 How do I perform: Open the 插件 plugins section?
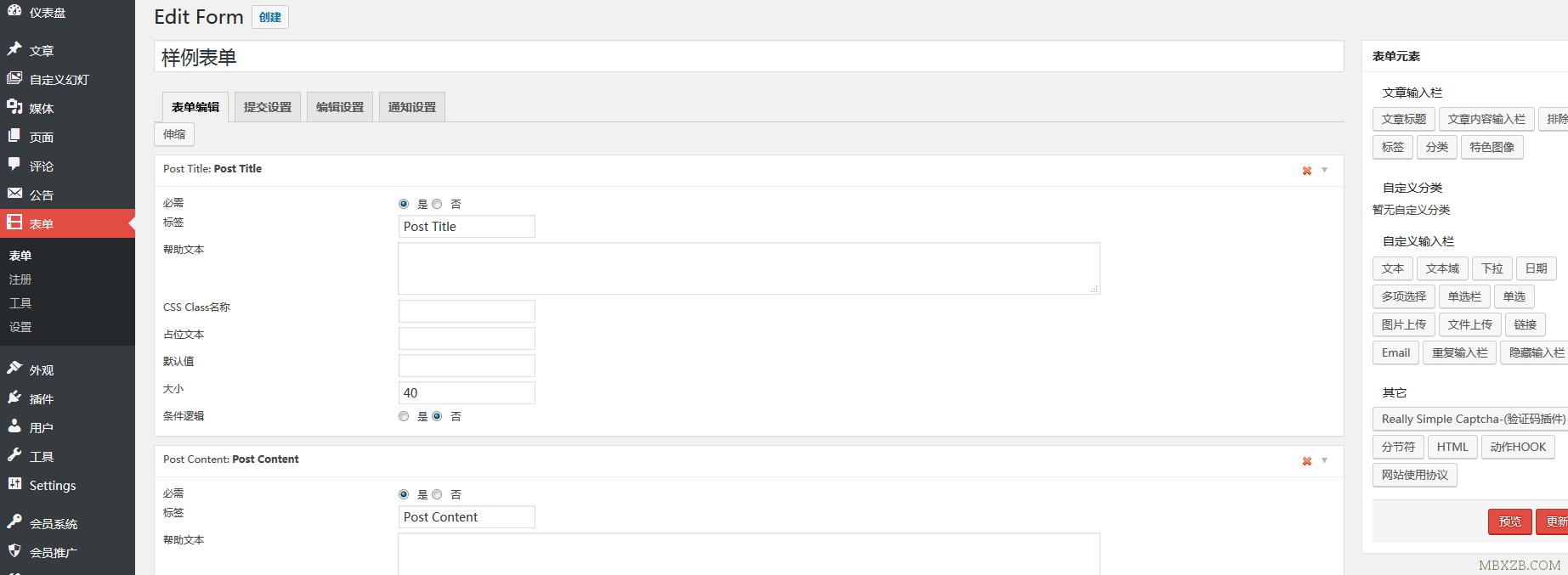coord(39,397)
